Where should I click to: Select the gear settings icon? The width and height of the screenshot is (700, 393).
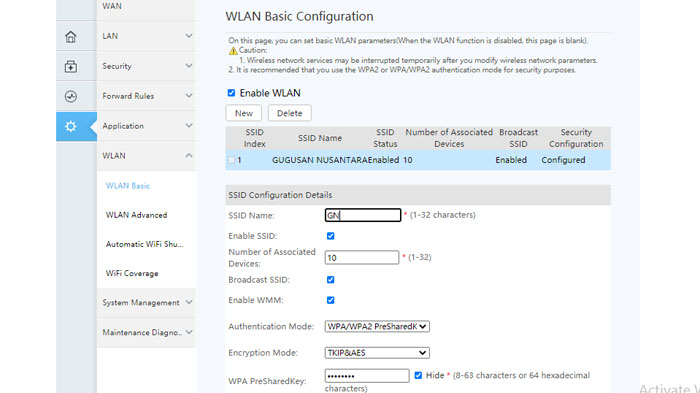pos(71,126)
